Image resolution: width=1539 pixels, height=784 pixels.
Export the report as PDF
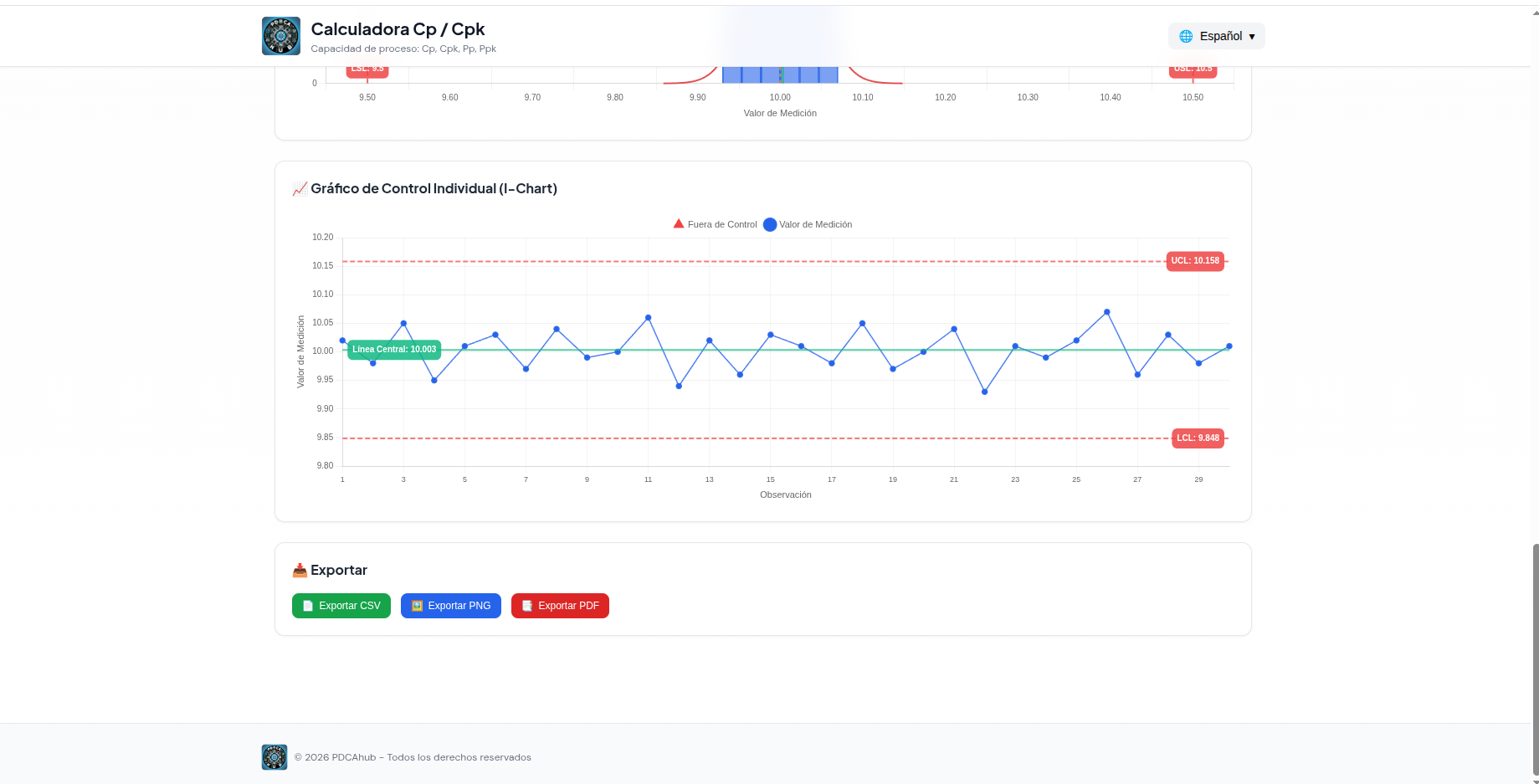pyautogui.click(x=560, y=606)
